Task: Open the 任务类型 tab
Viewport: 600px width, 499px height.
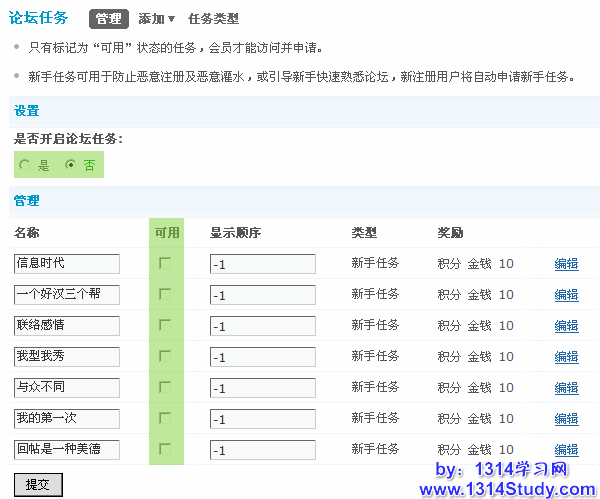Action: pyautogui.click(x=213, y=19)
